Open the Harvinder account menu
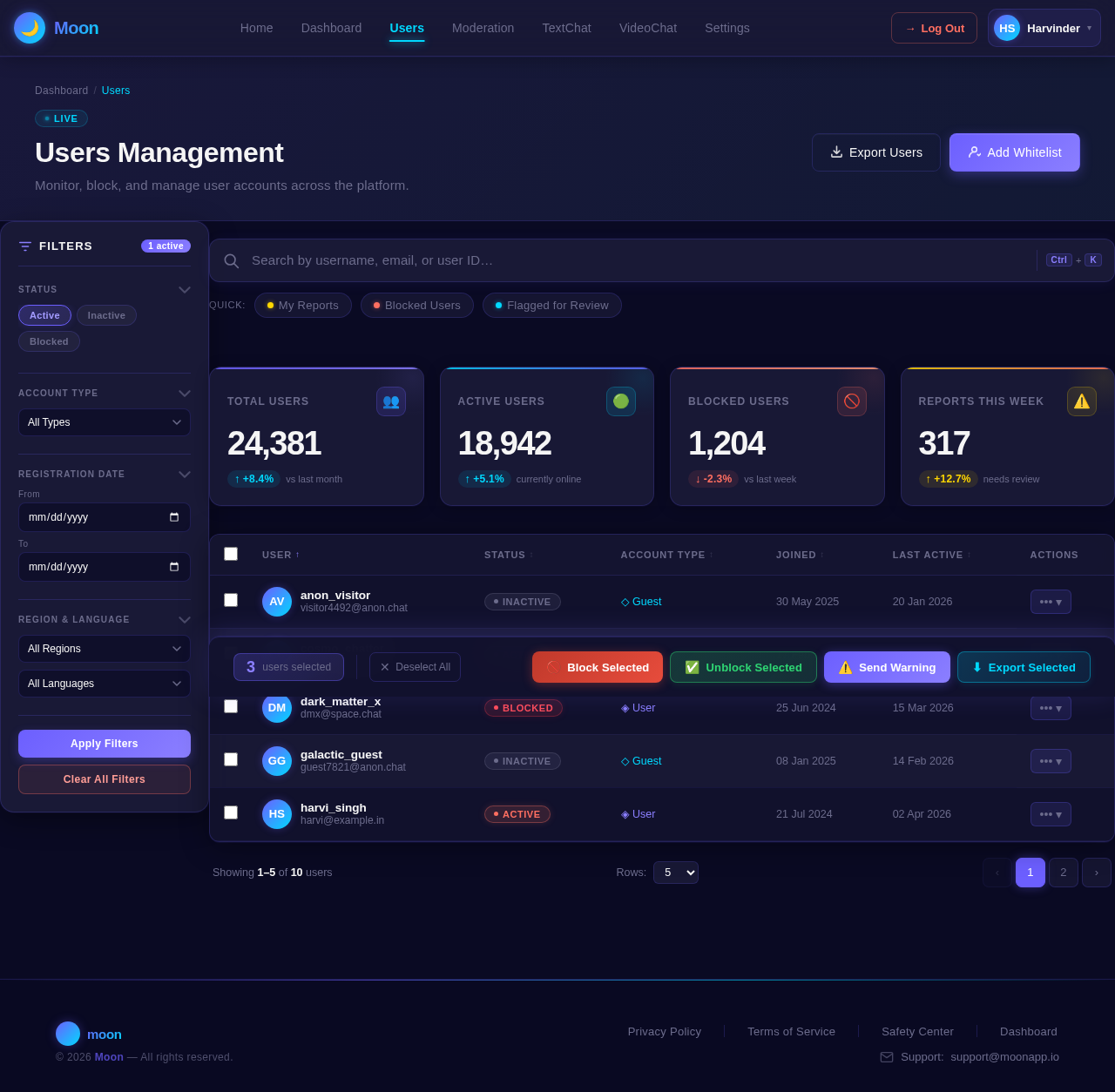This screenshot has width=1115, height=1092. pos(1043,28)
